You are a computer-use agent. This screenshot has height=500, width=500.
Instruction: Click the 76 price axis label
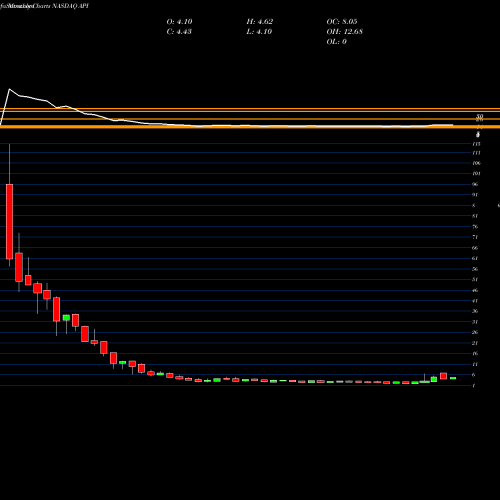tap(475, 227)
